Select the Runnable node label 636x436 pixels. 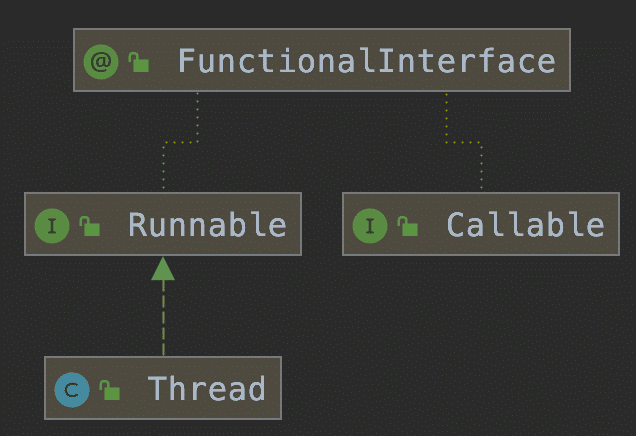point(208,224)
